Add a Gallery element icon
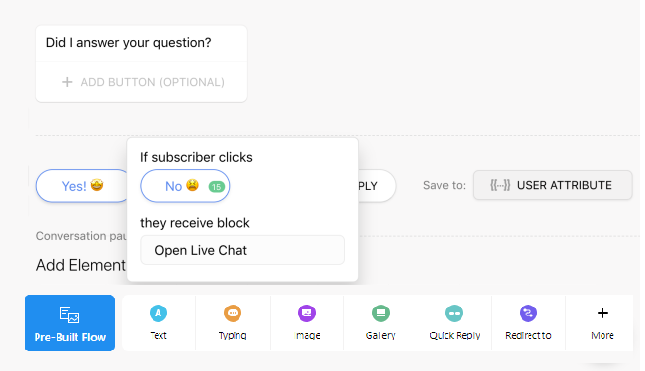This screenshot has width=645, height=371. [x=381, y=313]
